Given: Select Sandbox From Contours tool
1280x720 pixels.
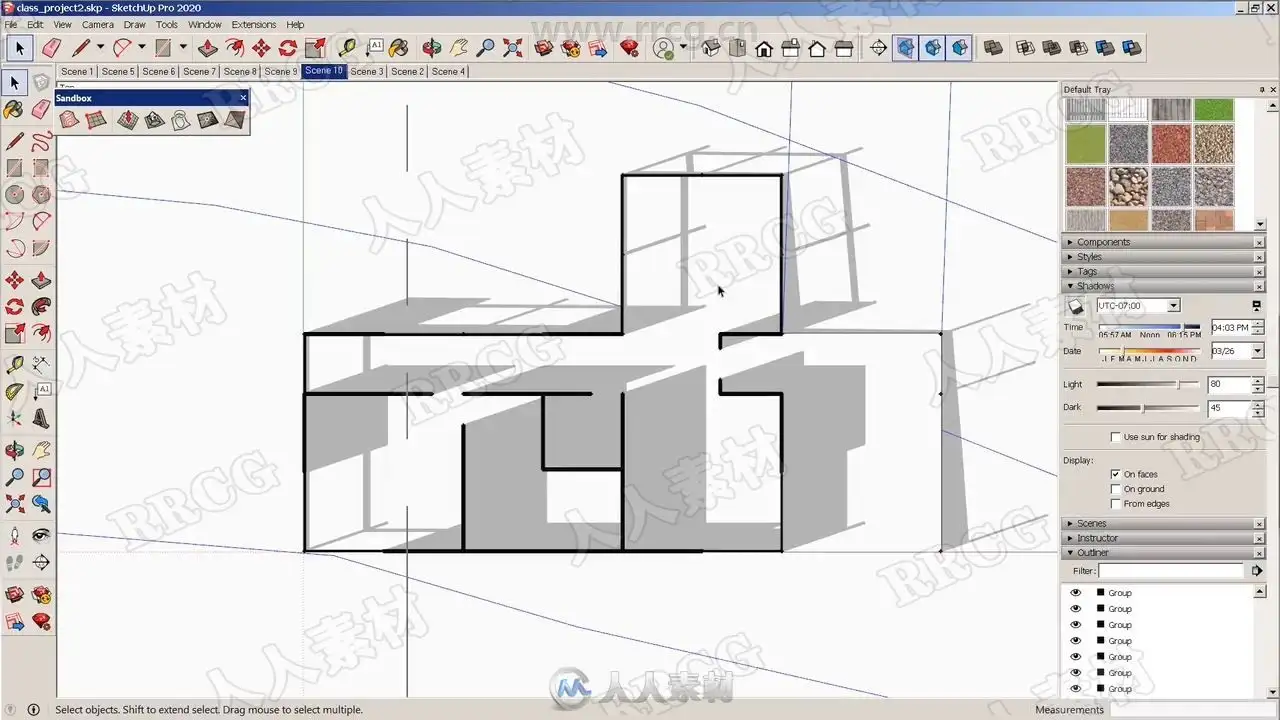Looking at the screenshot, I should pyautogui.click(x=69, y=120).
